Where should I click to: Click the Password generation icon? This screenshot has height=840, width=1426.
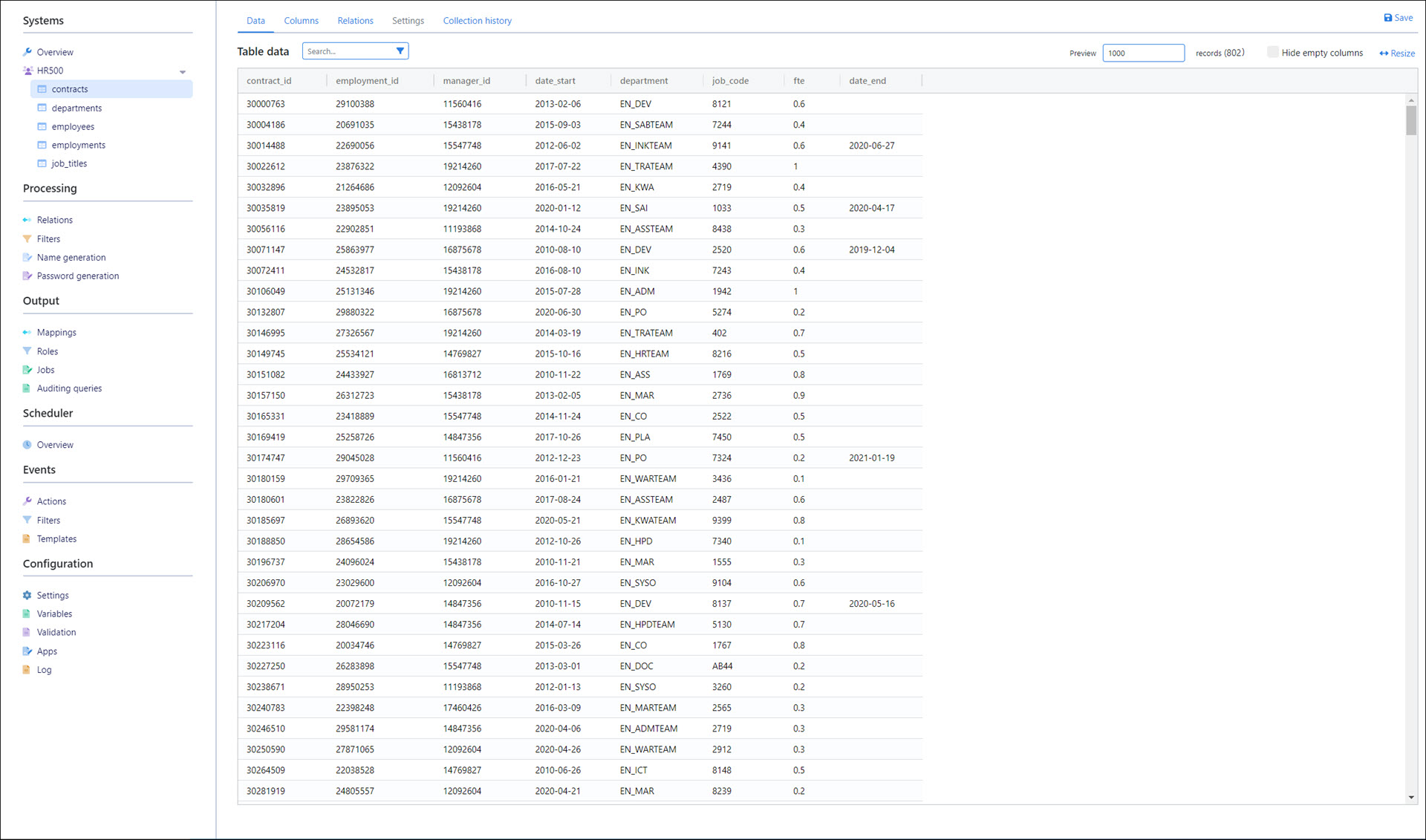(x=27, y=276)
